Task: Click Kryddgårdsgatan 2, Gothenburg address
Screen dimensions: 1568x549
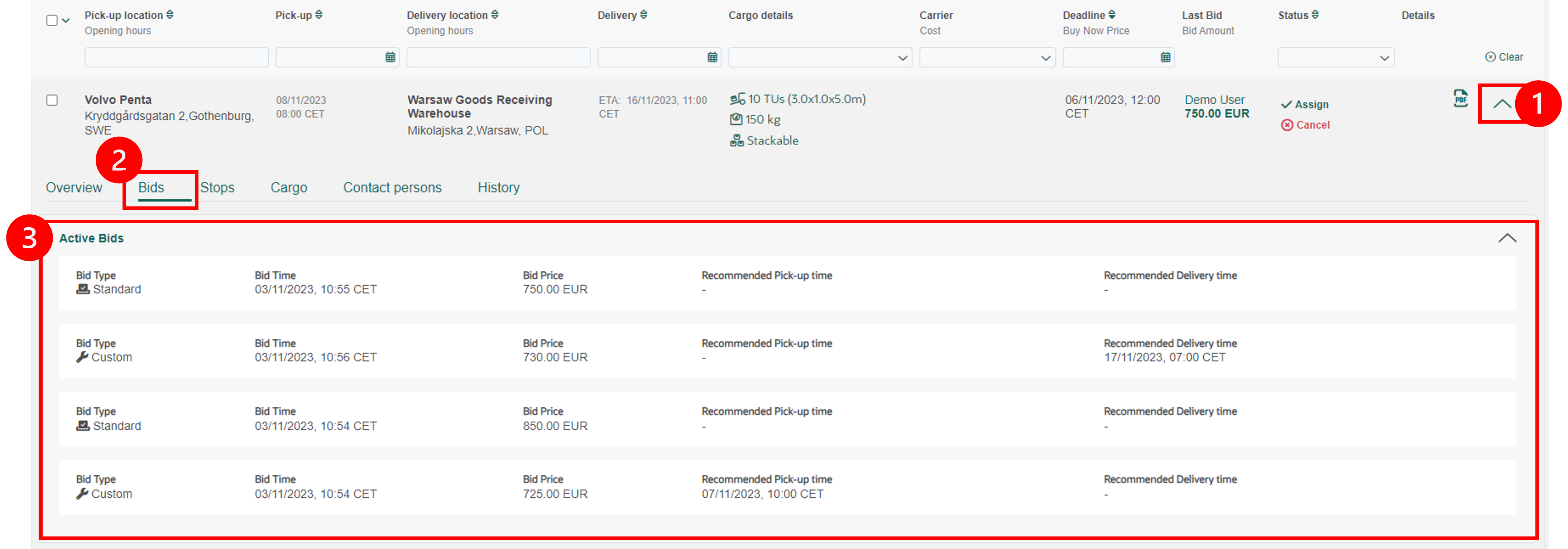Action: [169, 123]
